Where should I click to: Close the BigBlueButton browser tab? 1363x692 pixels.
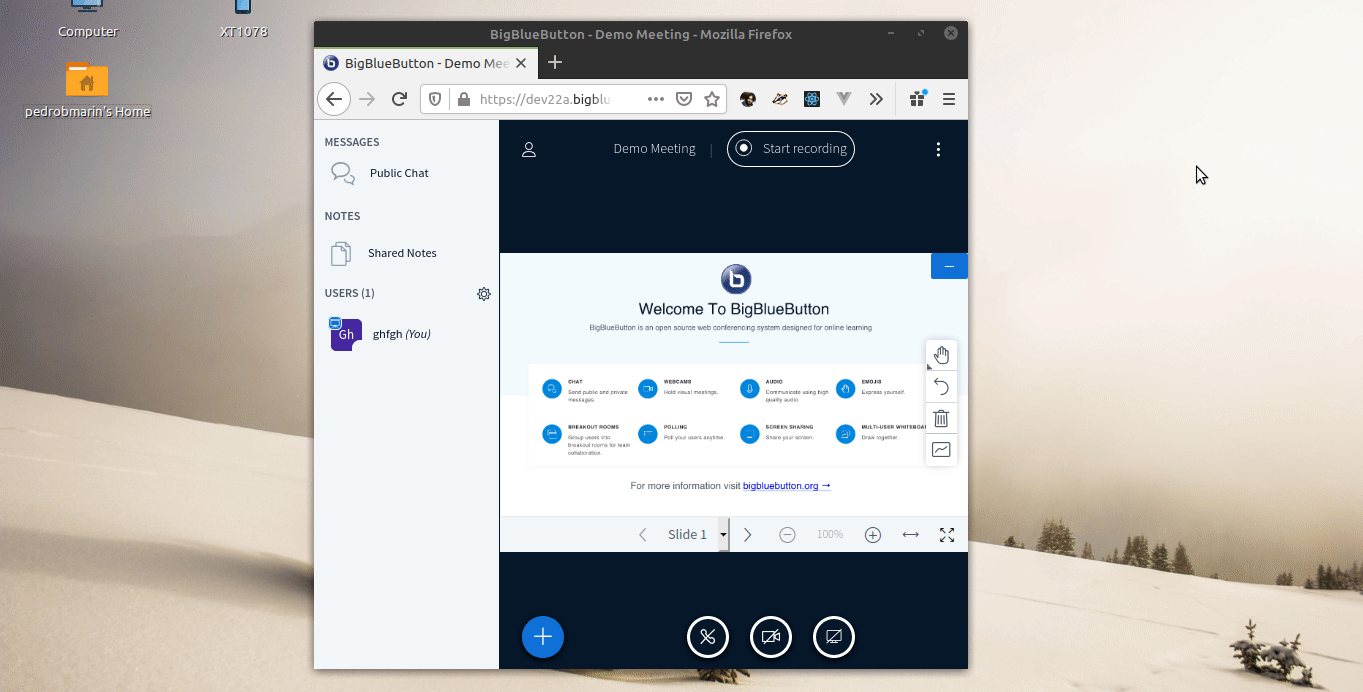tap(521, 63)
